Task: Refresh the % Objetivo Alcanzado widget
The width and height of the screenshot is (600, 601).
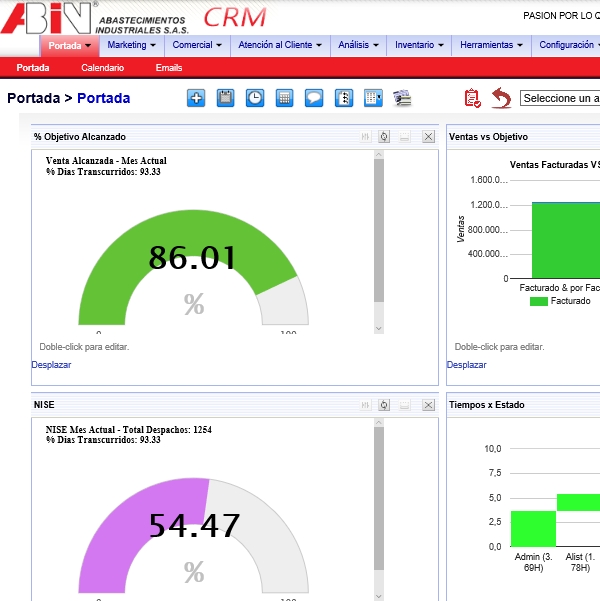Action: pyautogui.click(x=384, y=136)
